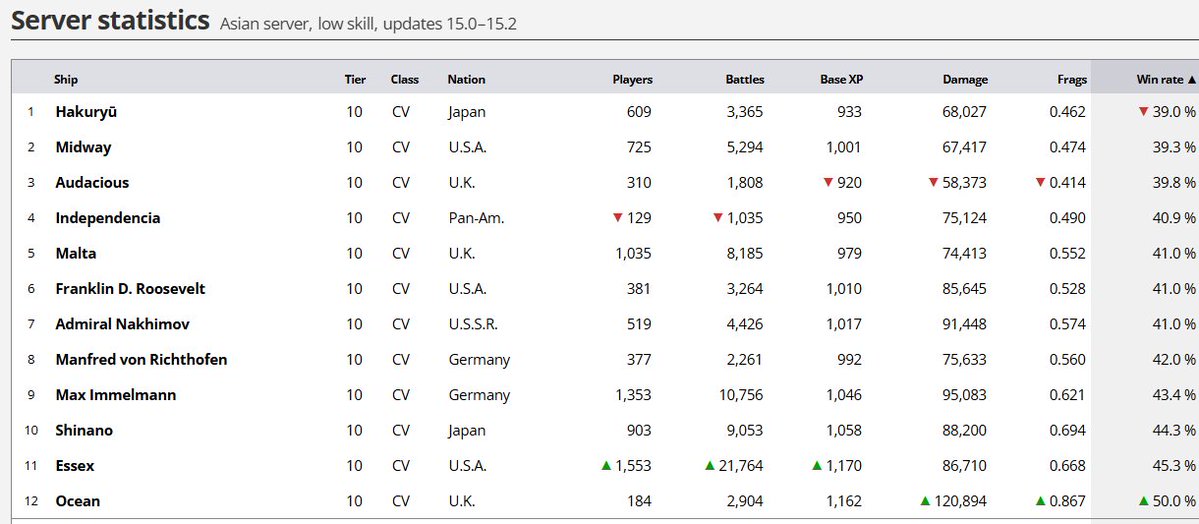Click the green up arrow beside Essex Base XP
The image size is (1199, 524).
click(x=817, y=465)
